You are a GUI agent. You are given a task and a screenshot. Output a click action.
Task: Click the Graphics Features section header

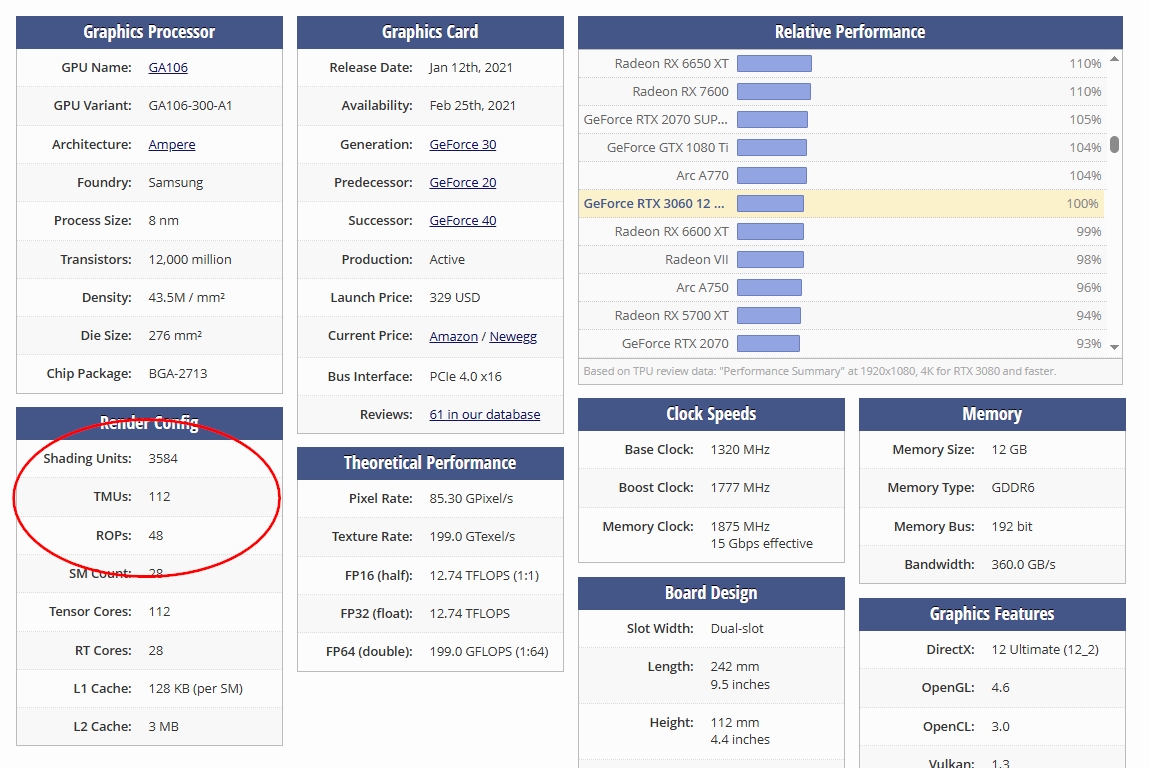[x=992, y=614]
